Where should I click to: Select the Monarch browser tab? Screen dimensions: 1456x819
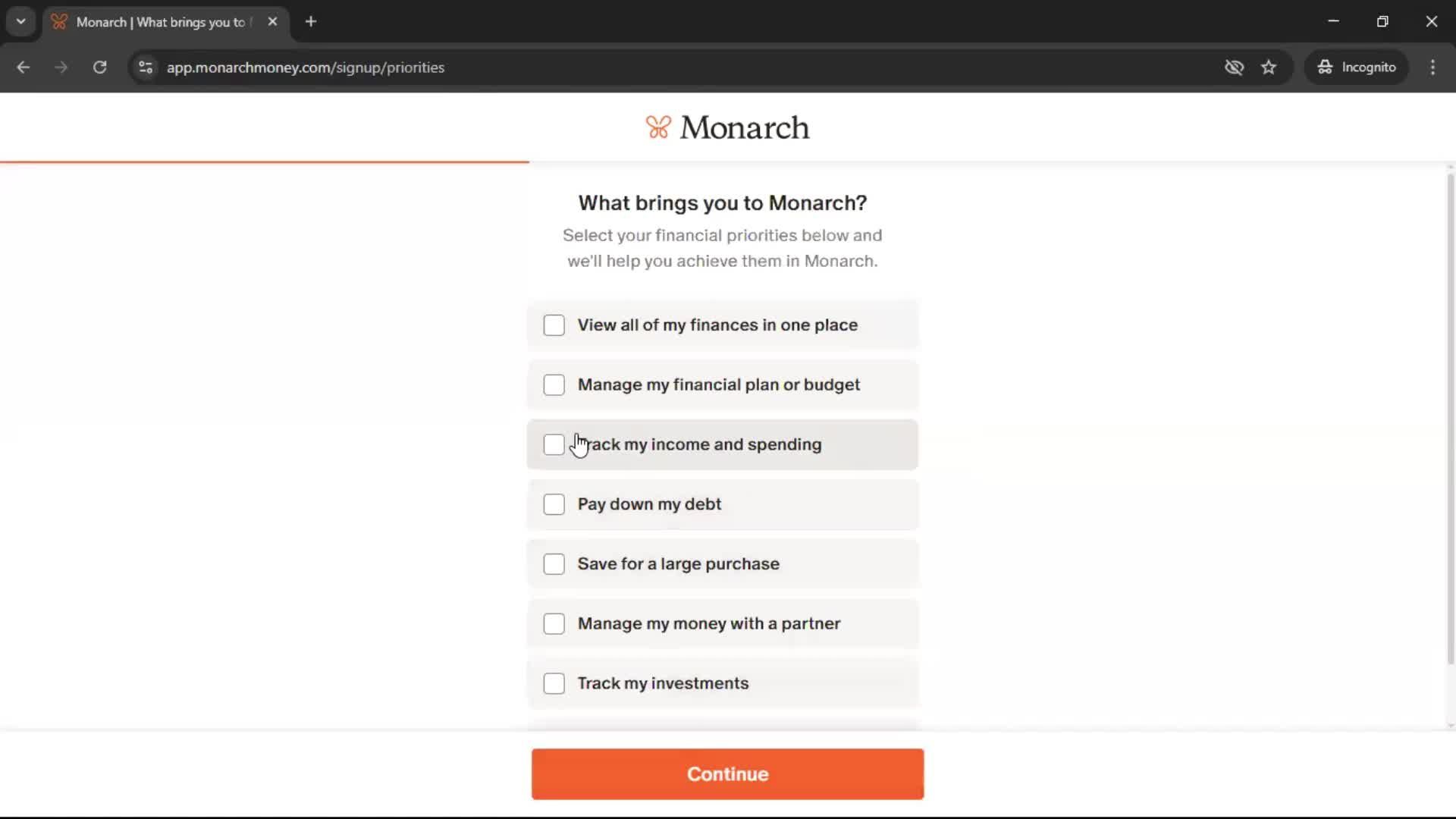click(x=159, y=22)
